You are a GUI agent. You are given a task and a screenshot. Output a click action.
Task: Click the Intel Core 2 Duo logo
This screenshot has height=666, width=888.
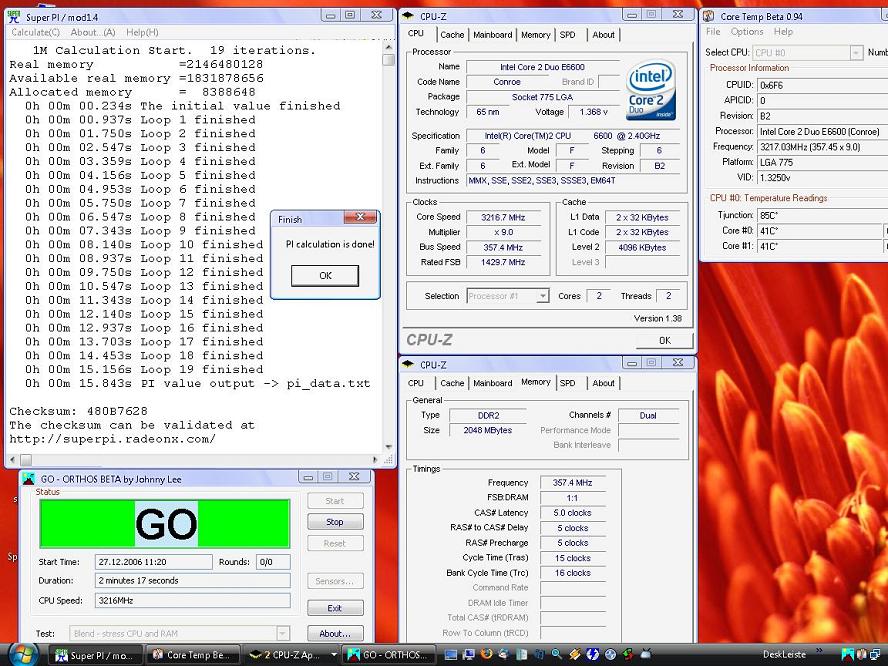coord(651,89)
